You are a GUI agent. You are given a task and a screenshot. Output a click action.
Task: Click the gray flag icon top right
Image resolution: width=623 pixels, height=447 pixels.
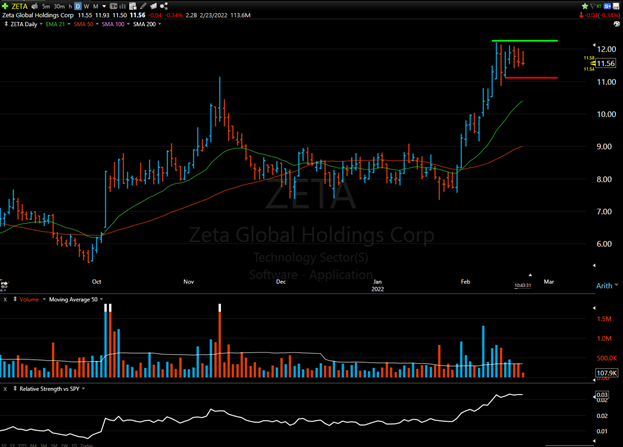pyautogui.click(x=592, y=6)
